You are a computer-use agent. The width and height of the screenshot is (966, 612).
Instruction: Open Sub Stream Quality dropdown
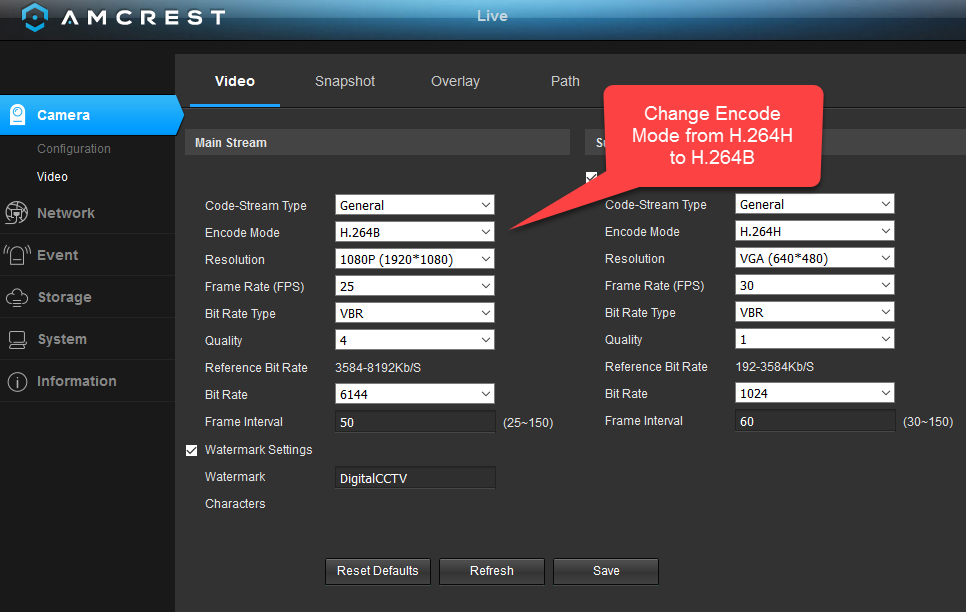tap(814, 340)
